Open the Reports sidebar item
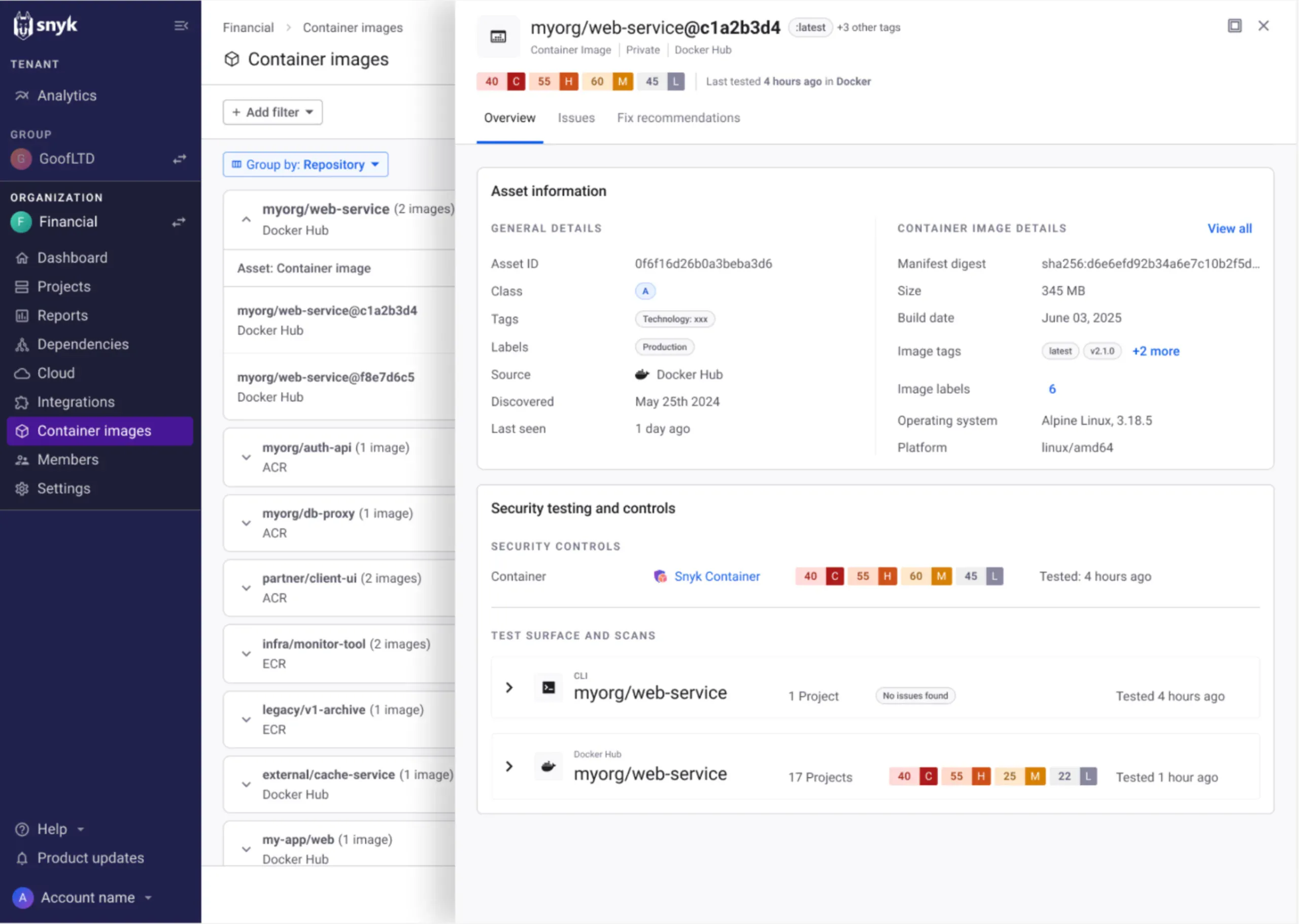Screen dimensions: 1299x924 pyautogui.click(x=62, y=315)
